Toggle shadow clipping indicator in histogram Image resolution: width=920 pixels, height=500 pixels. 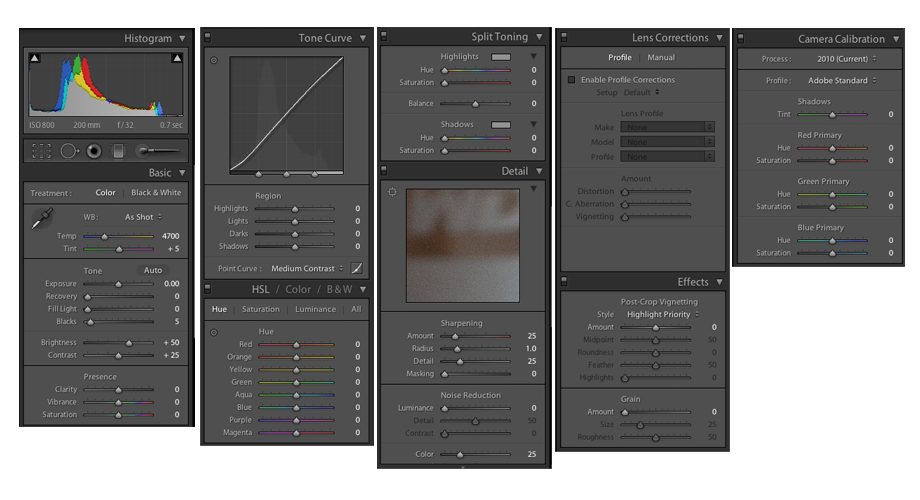tap(35, 58)
